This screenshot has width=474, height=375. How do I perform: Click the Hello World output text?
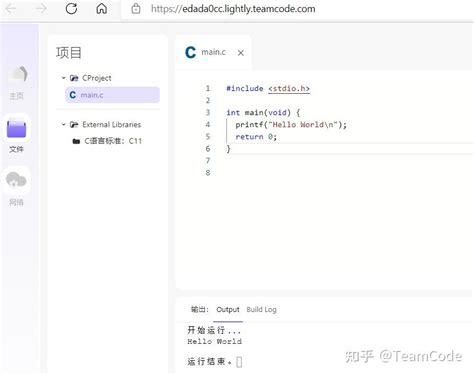(214, 341)
